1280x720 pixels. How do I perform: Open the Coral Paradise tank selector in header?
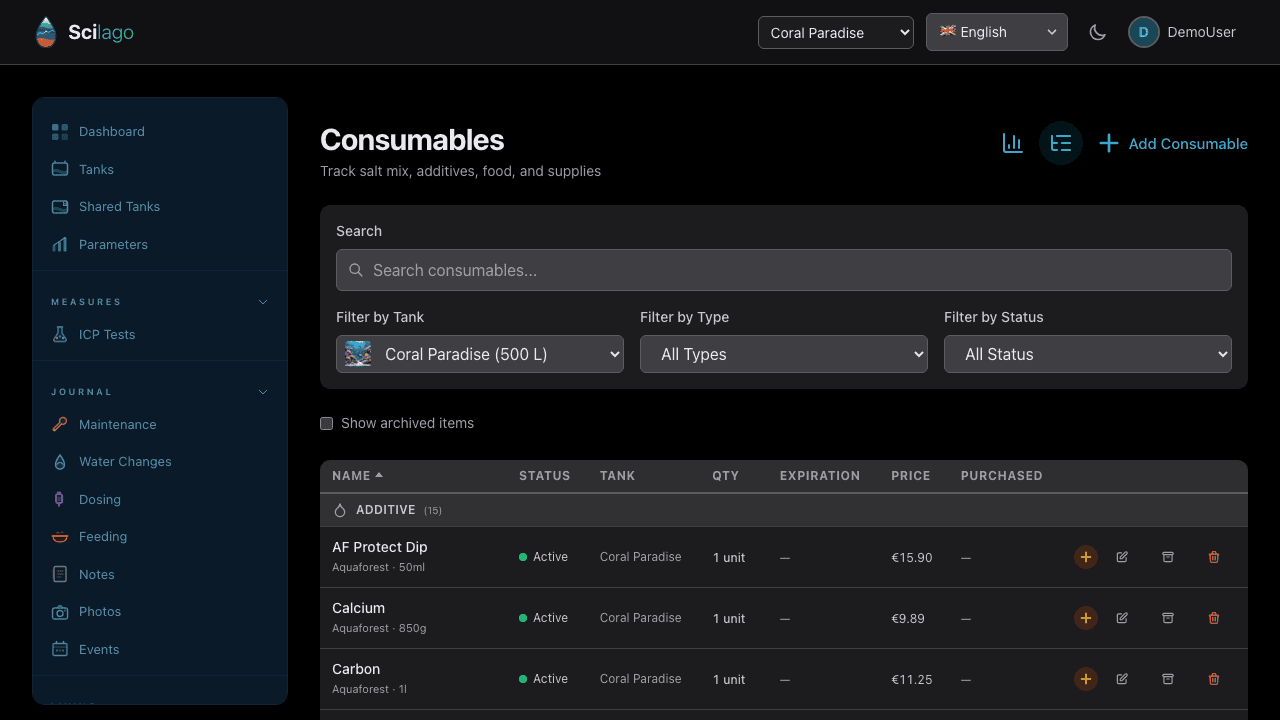click(x=836, y=32)
